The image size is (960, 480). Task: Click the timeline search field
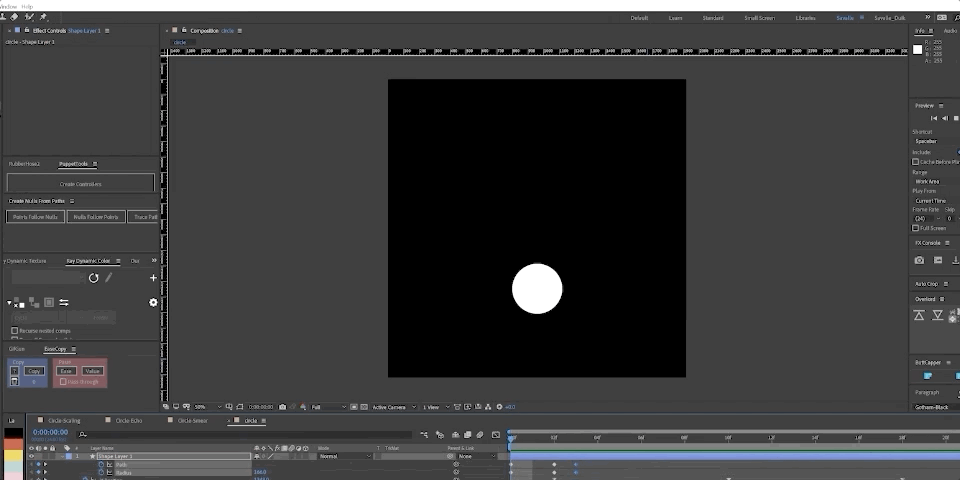[x=245, y=435]
